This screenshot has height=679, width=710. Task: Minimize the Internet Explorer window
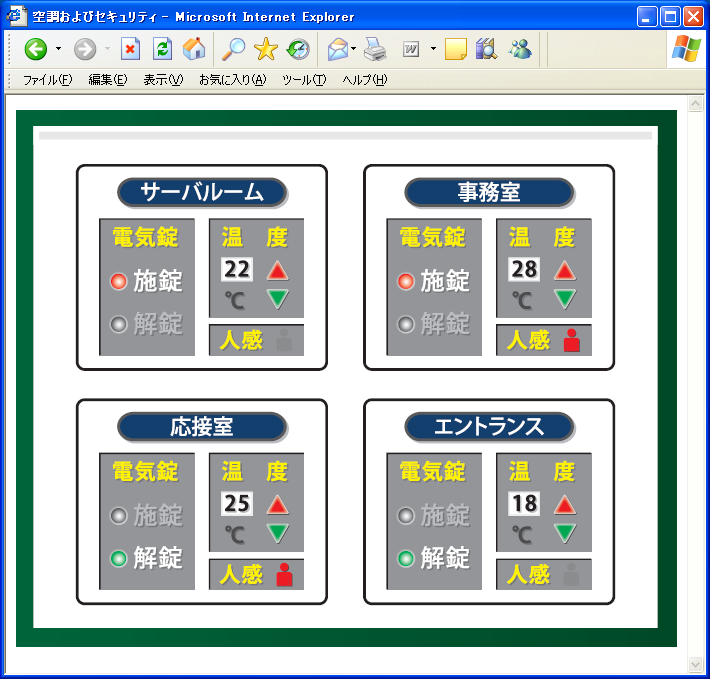647,17
